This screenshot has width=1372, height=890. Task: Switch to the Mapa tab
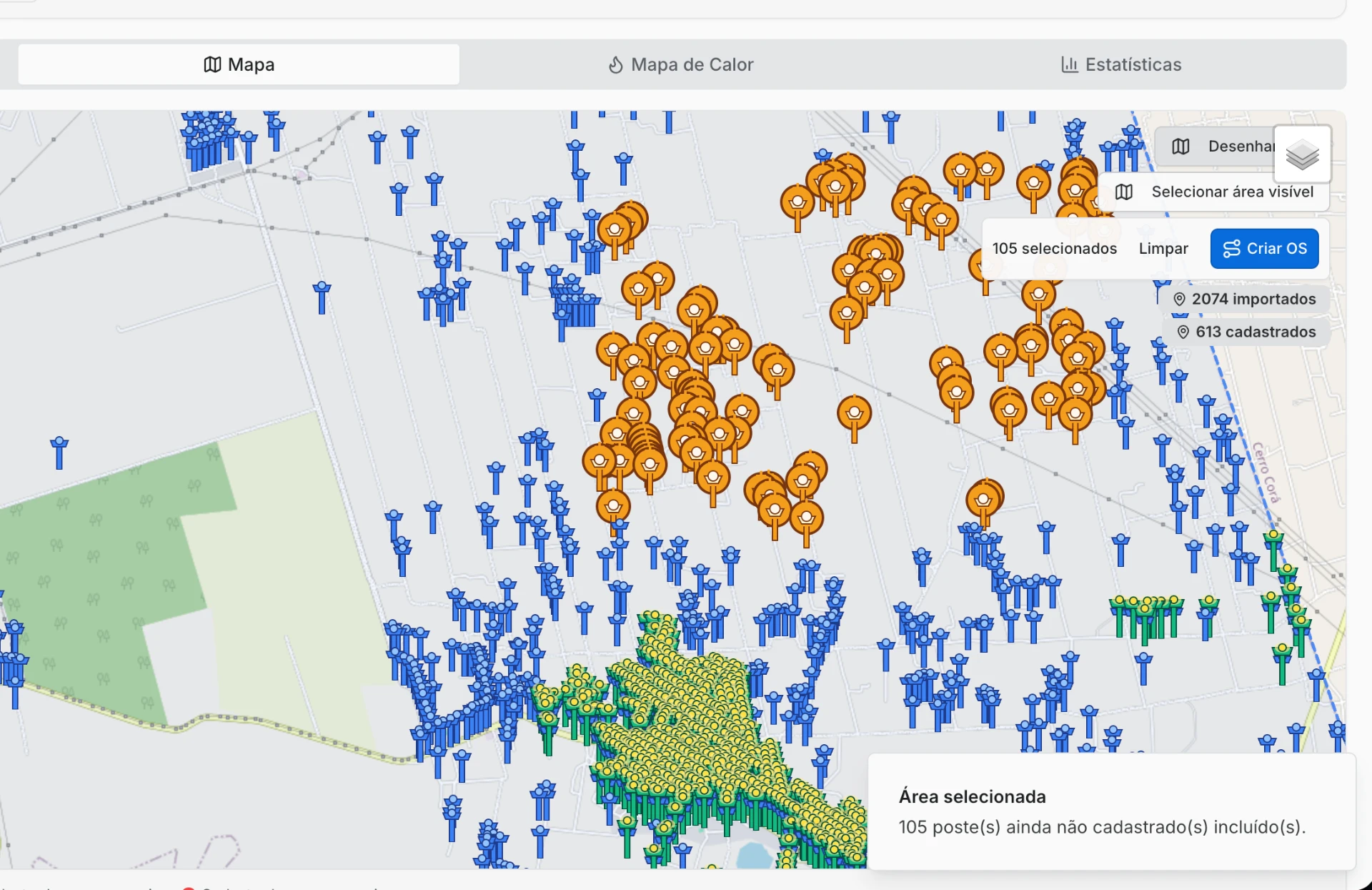click(239, 64)
